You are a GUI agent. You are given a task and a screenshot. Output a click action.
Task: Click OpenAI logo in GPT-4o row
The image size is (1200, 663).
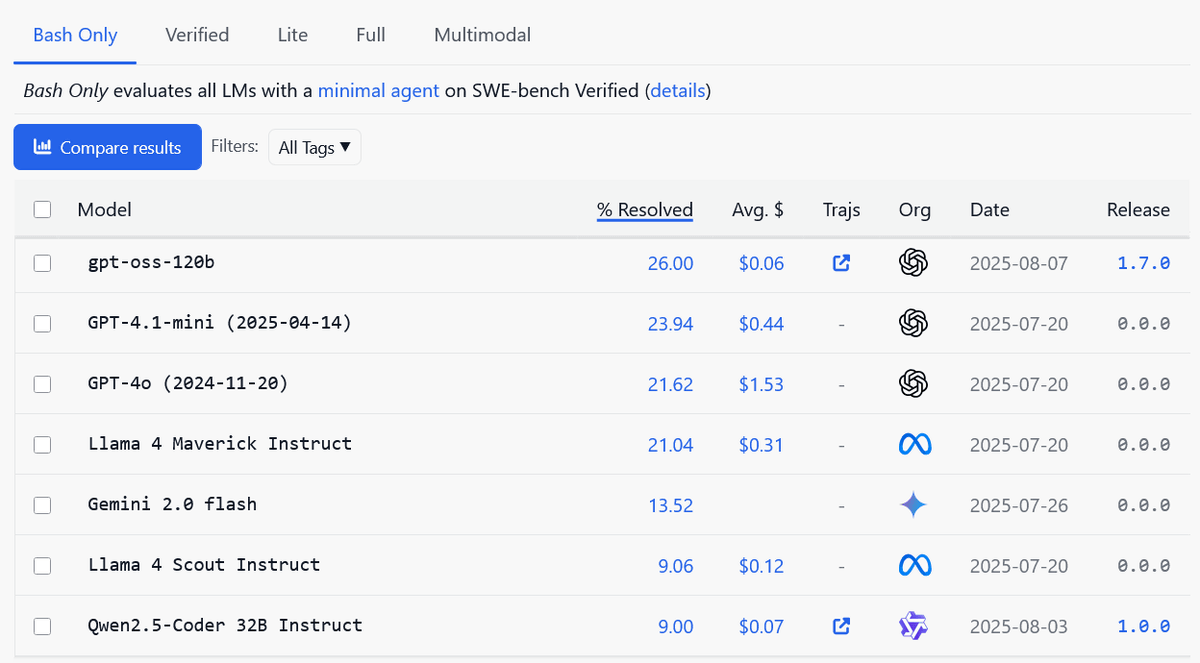pyautogui.click(x=913, y=384)
